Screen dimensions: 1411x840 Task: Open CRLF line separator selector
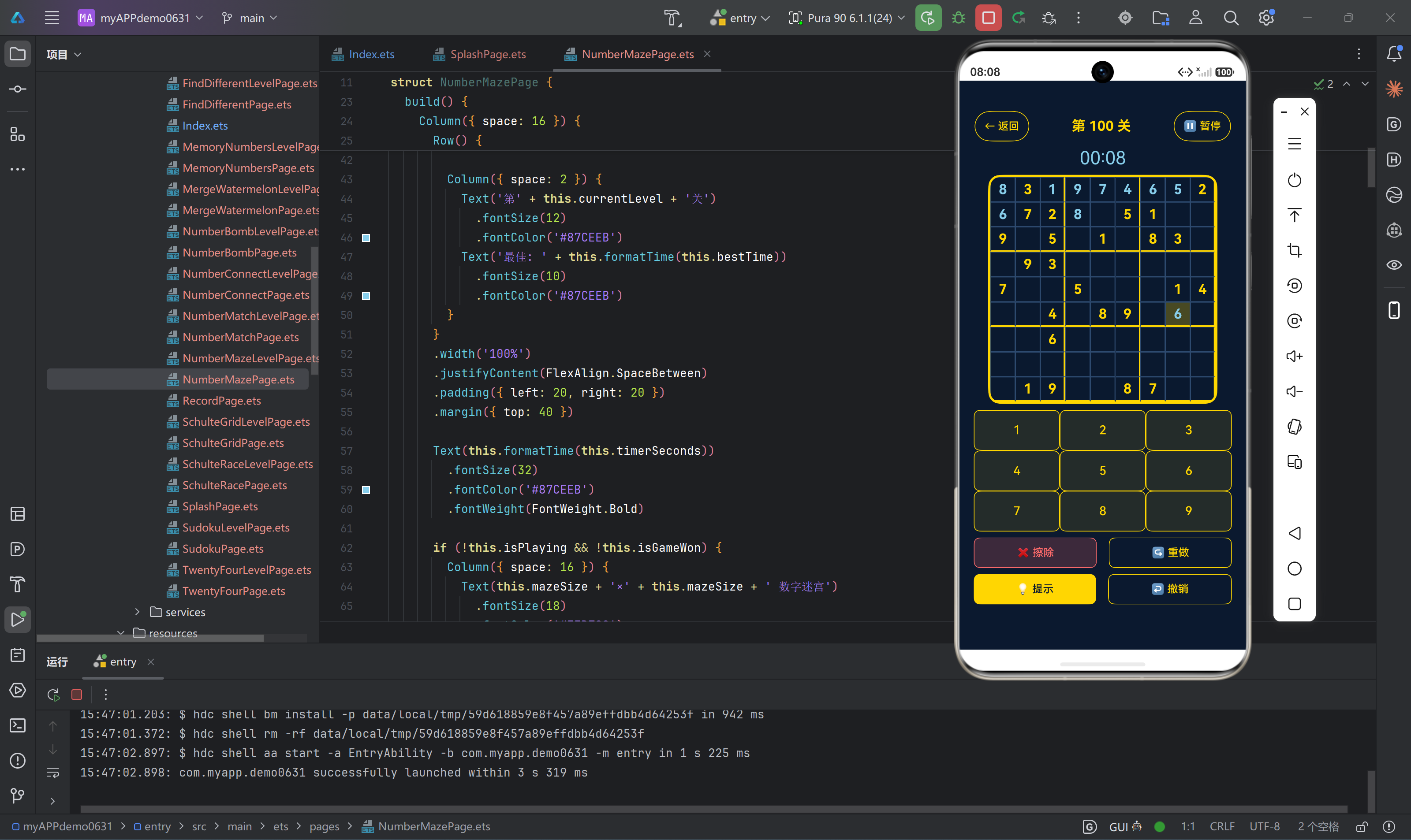tap(1222, 826)
